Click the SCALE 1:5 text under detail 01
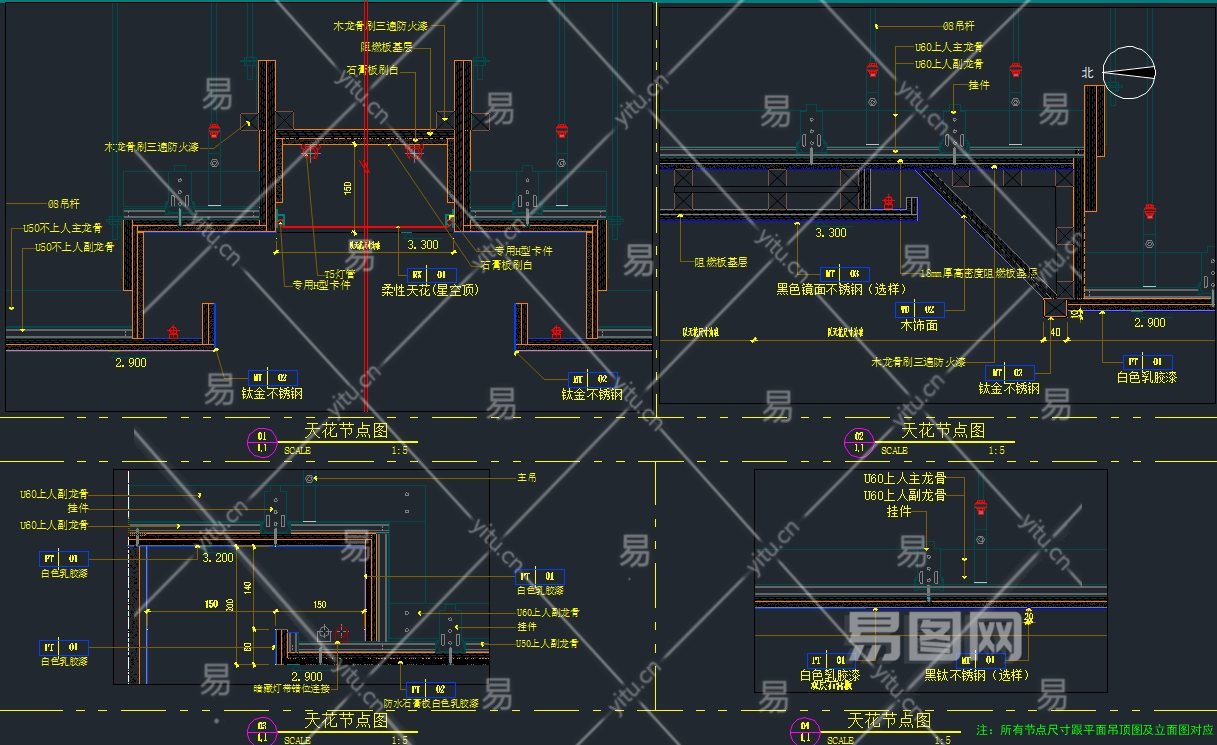 tap(346, 451)
